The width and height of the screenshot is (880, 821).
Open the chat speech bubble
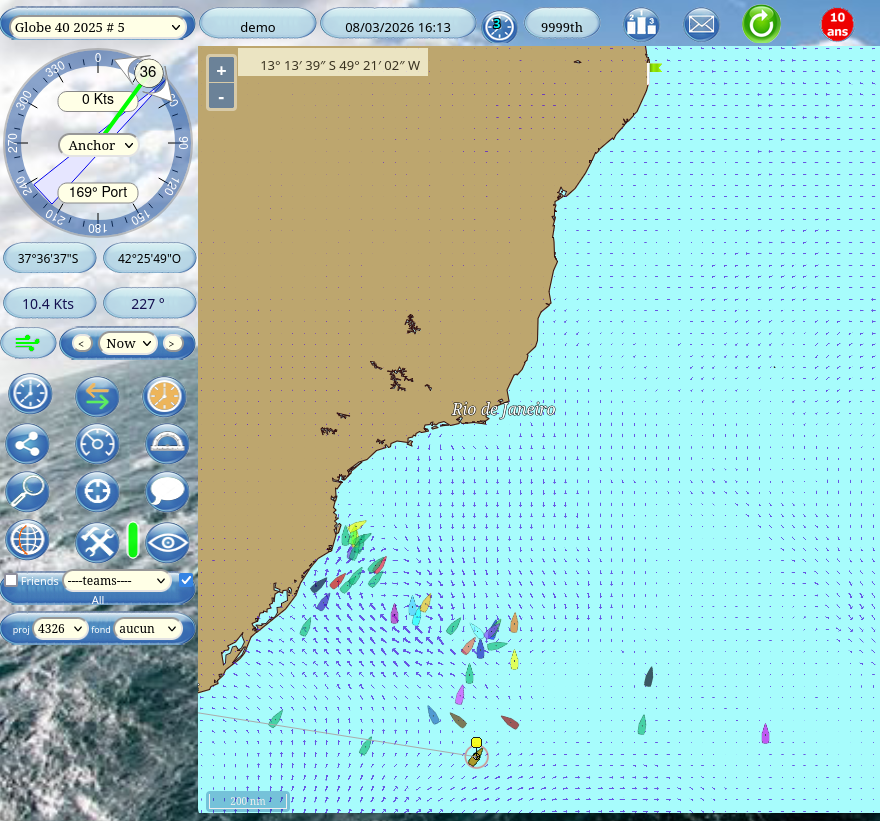click(167, 492)
